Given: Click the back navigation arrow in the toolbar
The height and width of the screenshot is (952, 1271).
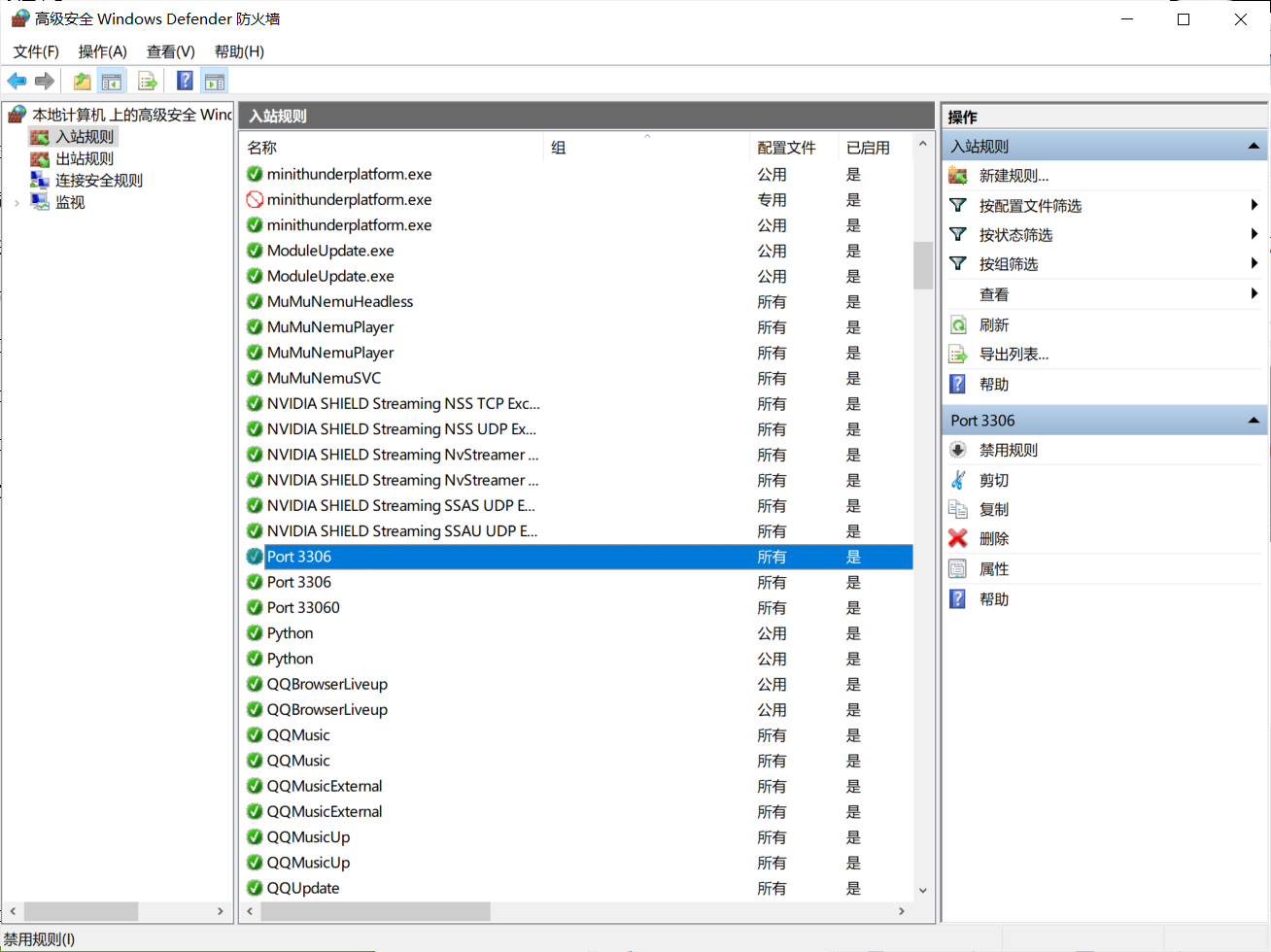Looking at the screenshot, I should 17,81.
